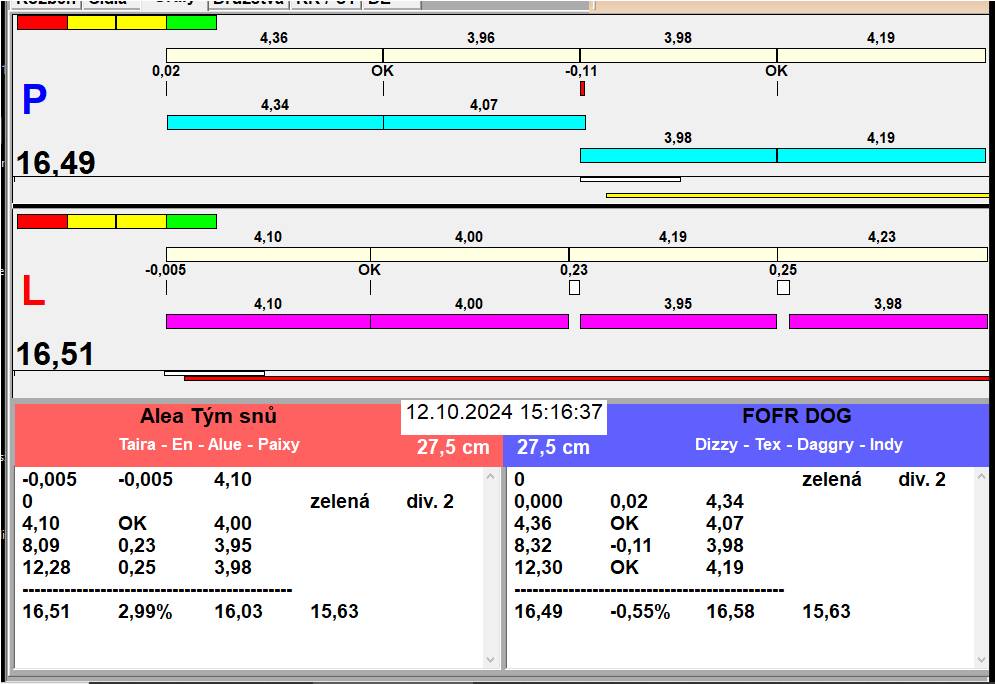Click the 3,96 split label in P lane
The width and height of the screenshot is (995, 684).
(x=481, y=38)
